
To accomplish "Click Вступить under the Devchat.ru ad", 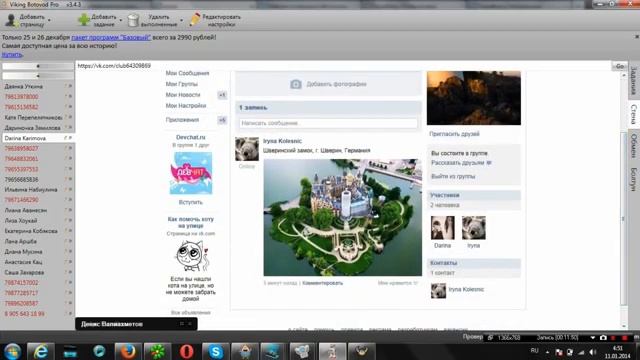I will 191,202.
